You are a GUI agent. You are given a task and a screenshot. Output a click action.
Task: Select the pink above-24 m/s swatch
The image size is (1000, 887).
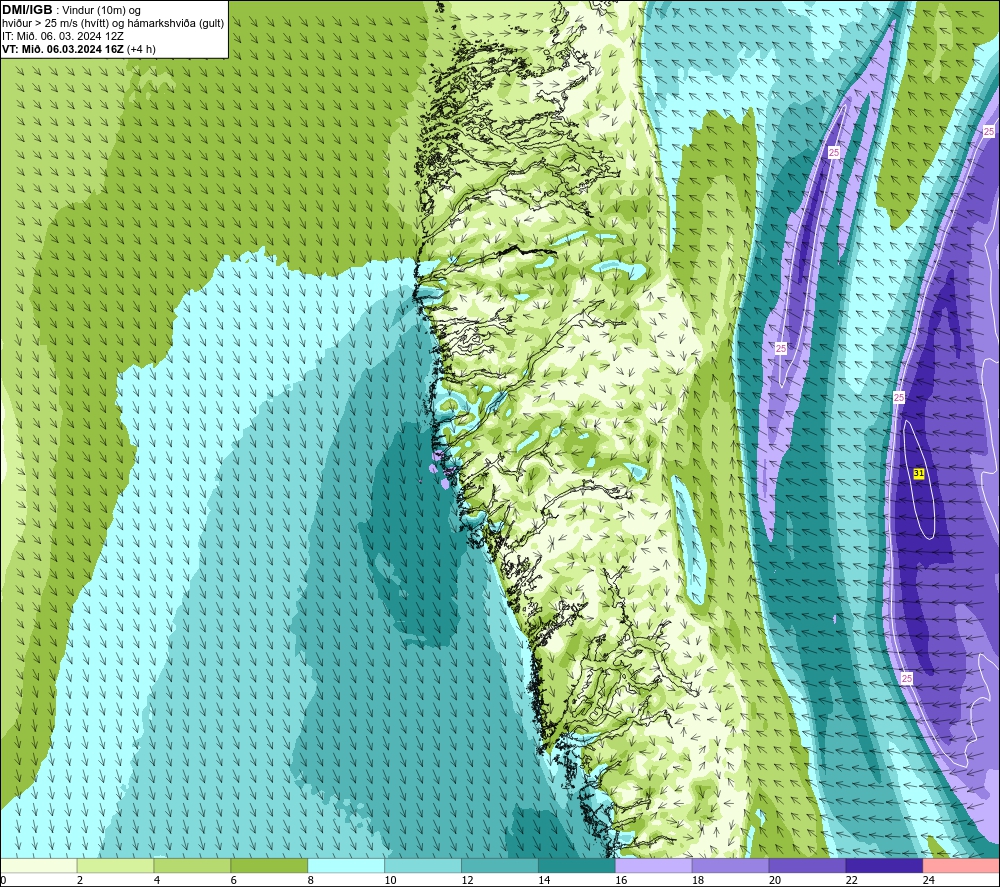click(x=961, y=865)
